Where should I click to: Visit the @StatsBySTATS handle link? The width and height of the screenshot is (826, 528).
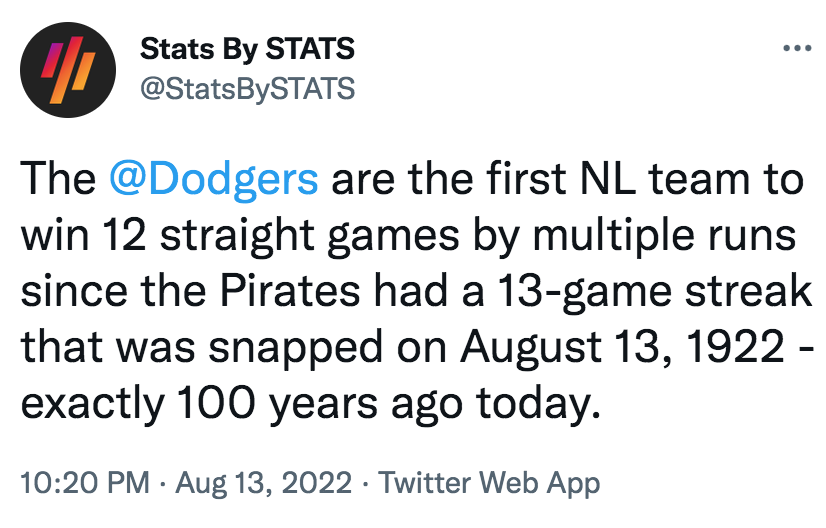tap(247, 88)
